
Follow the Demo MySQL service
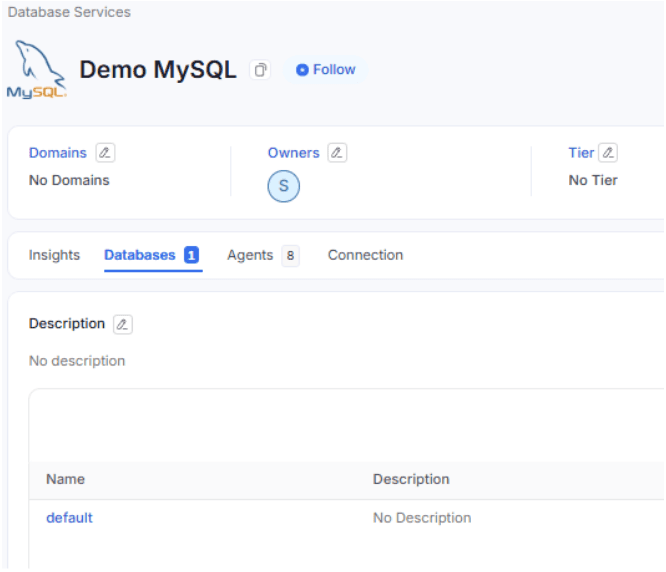click(325, 70)
